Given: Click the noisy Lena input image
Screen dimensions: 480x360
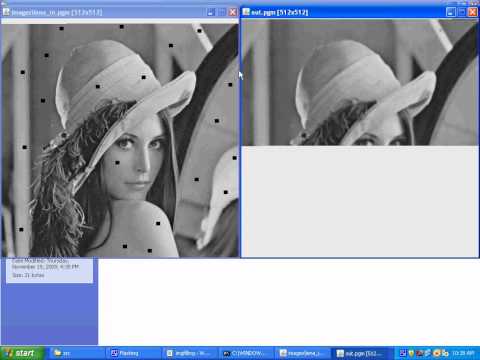Looking at the screenshot, I should (120, 140).
